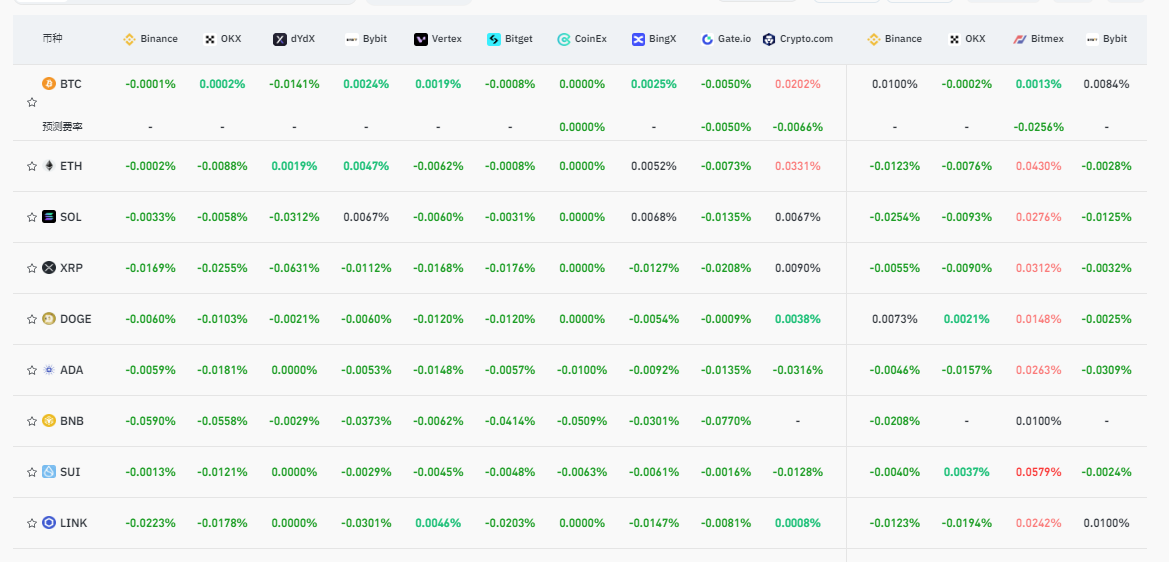1169x562 pixels.
Task: Click the XRP coin icon
Action: pos(49,268)
